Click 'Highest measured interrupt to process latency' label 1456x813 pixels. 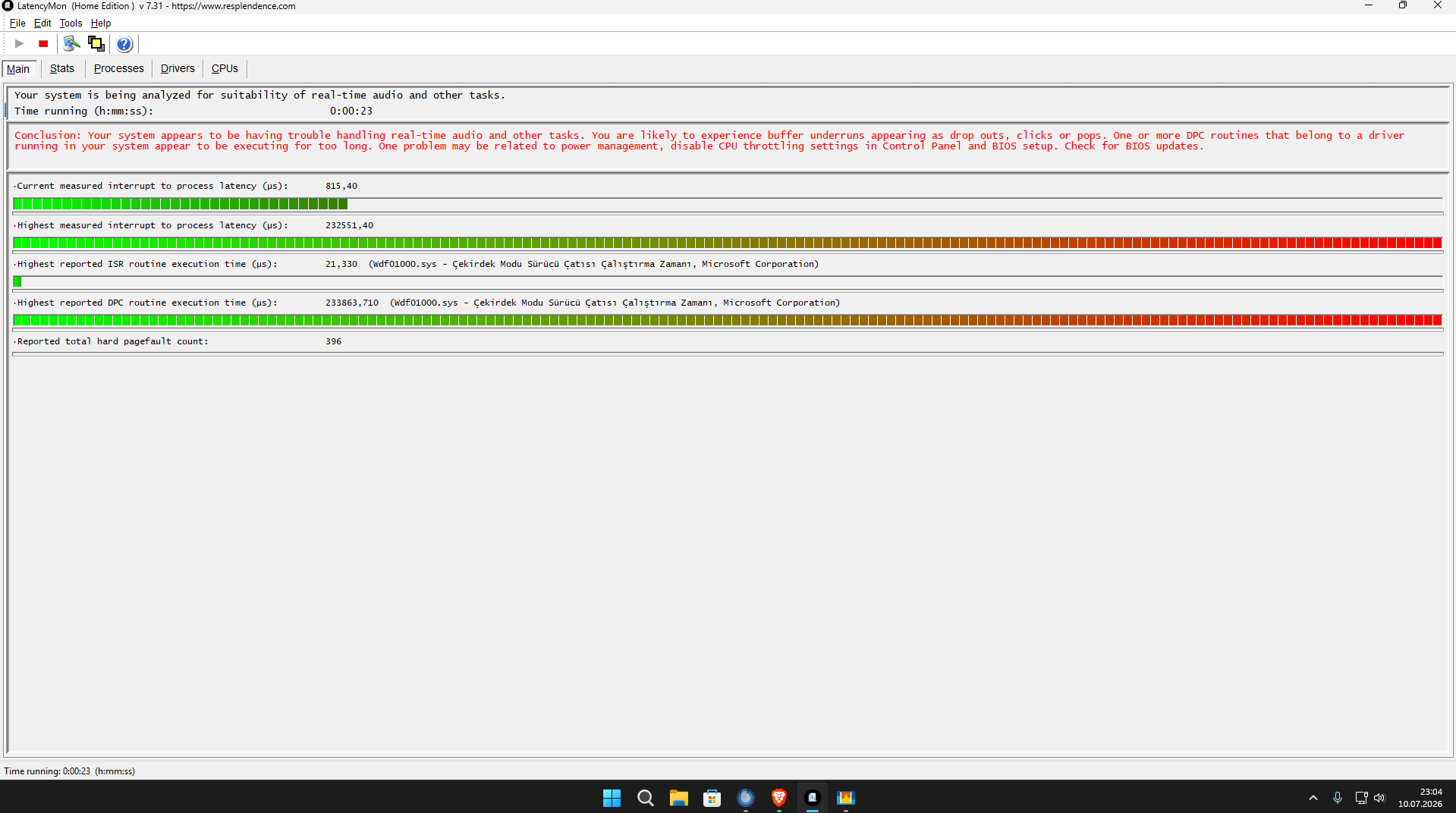(x=153, y=225)
